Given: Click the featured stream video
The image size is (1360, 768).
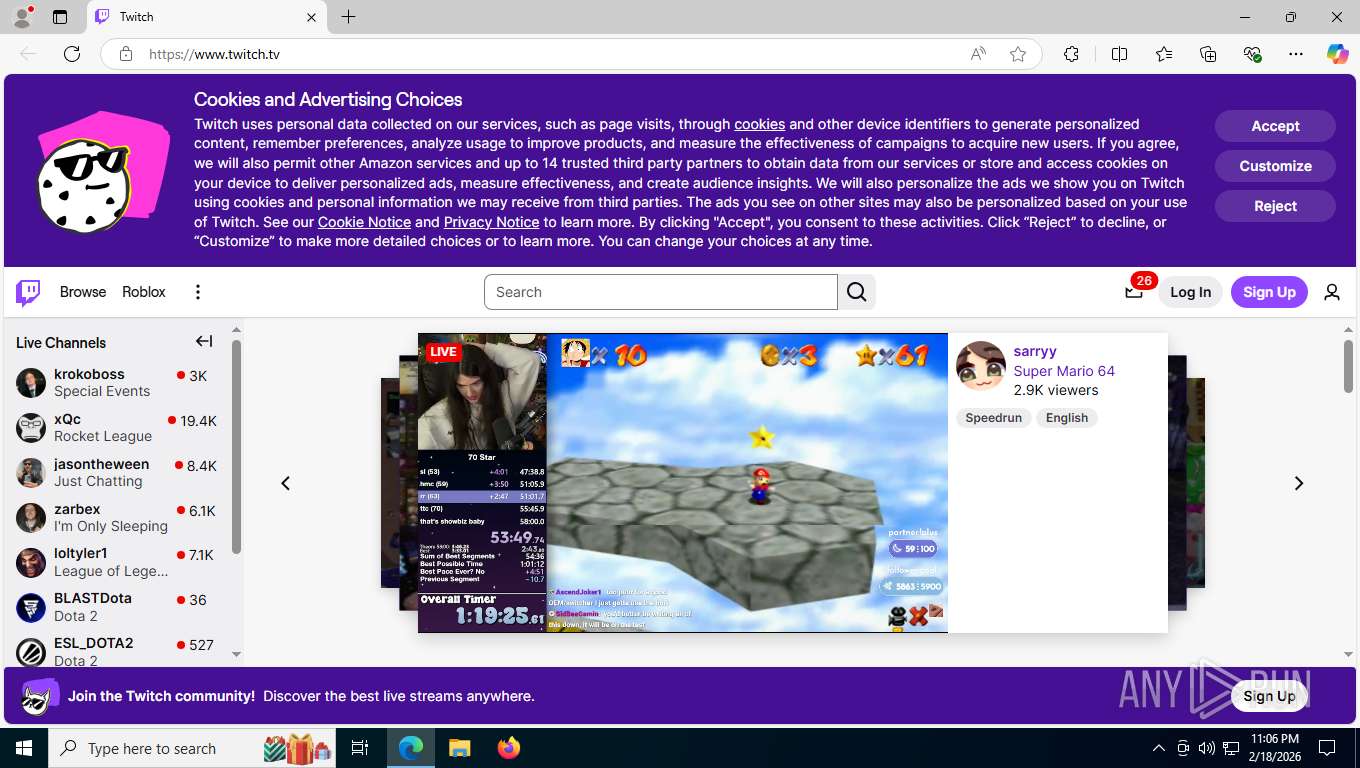Looking at the screenshot, I should click(683, 483).
